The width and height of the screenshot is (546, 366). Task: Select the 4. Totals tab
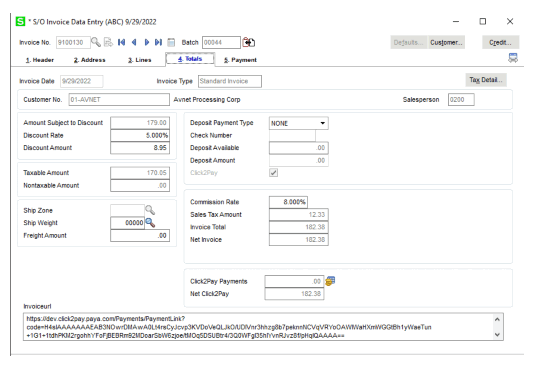click(190, 59)
